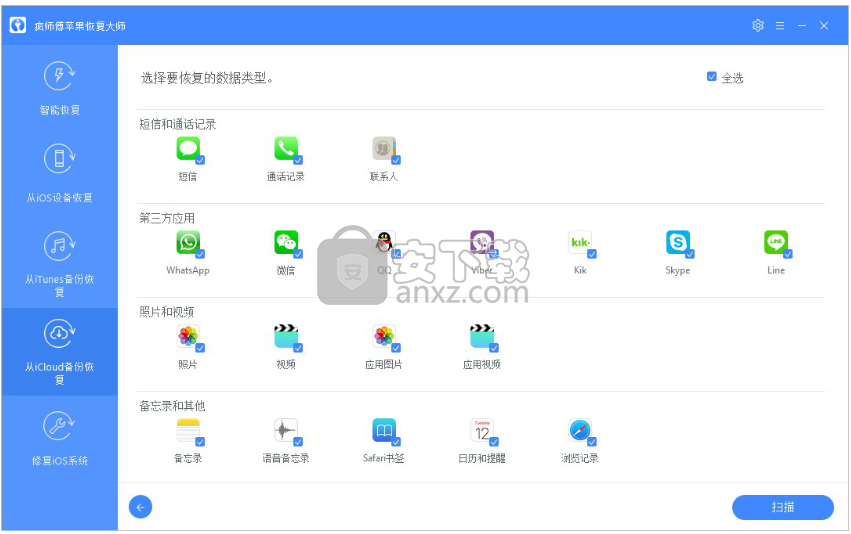Switch to 修复iOS系统 sidebar tab
Viewport: 851px width, 534px height.
[60, 439]
